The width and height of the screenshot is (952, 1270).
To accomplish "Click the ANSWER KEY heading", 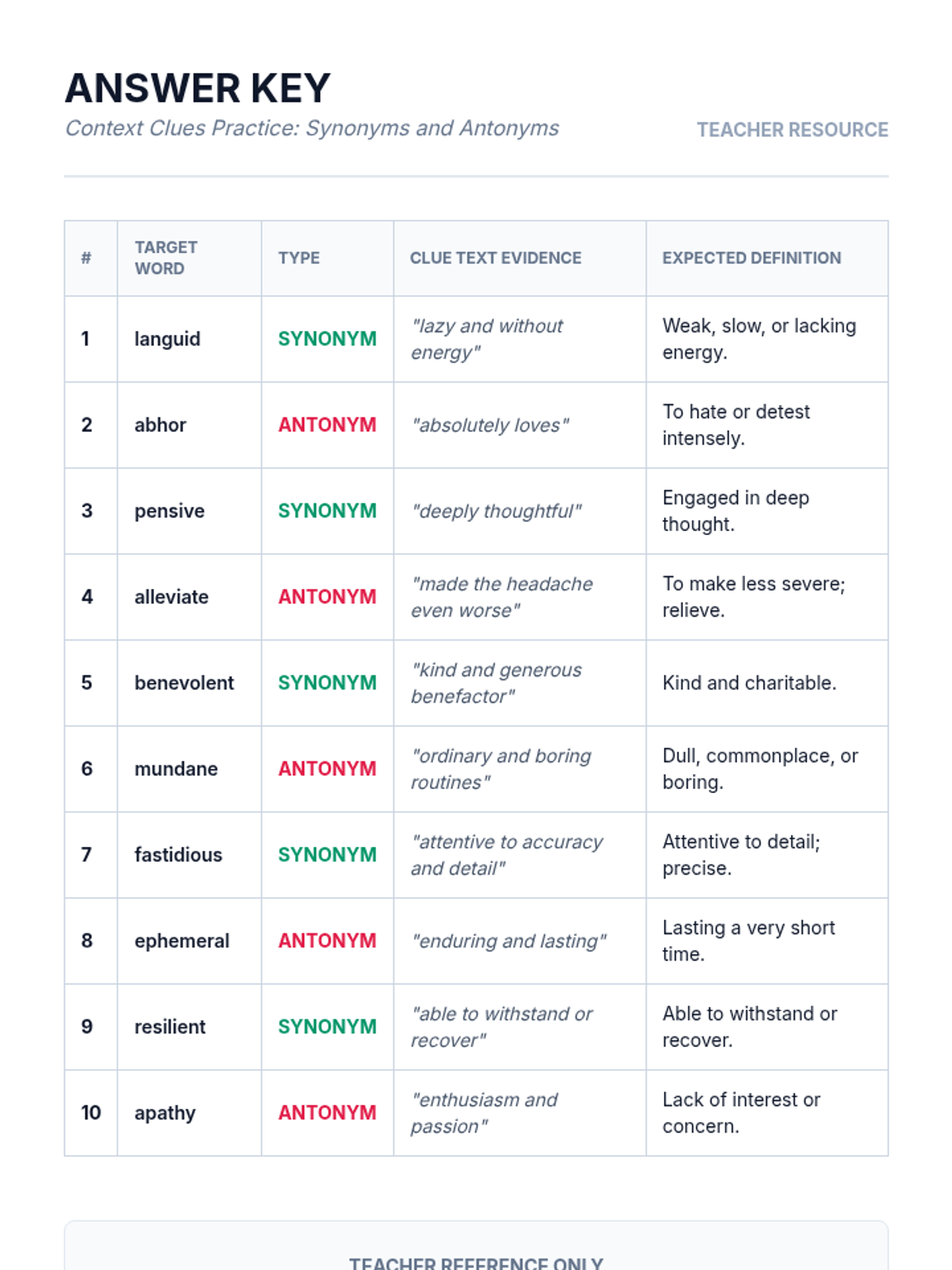I will 198,88.
